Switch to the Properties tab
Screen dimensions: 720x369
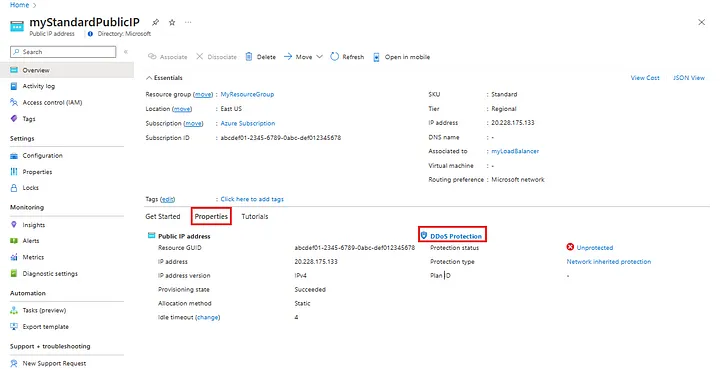[211, 216]
